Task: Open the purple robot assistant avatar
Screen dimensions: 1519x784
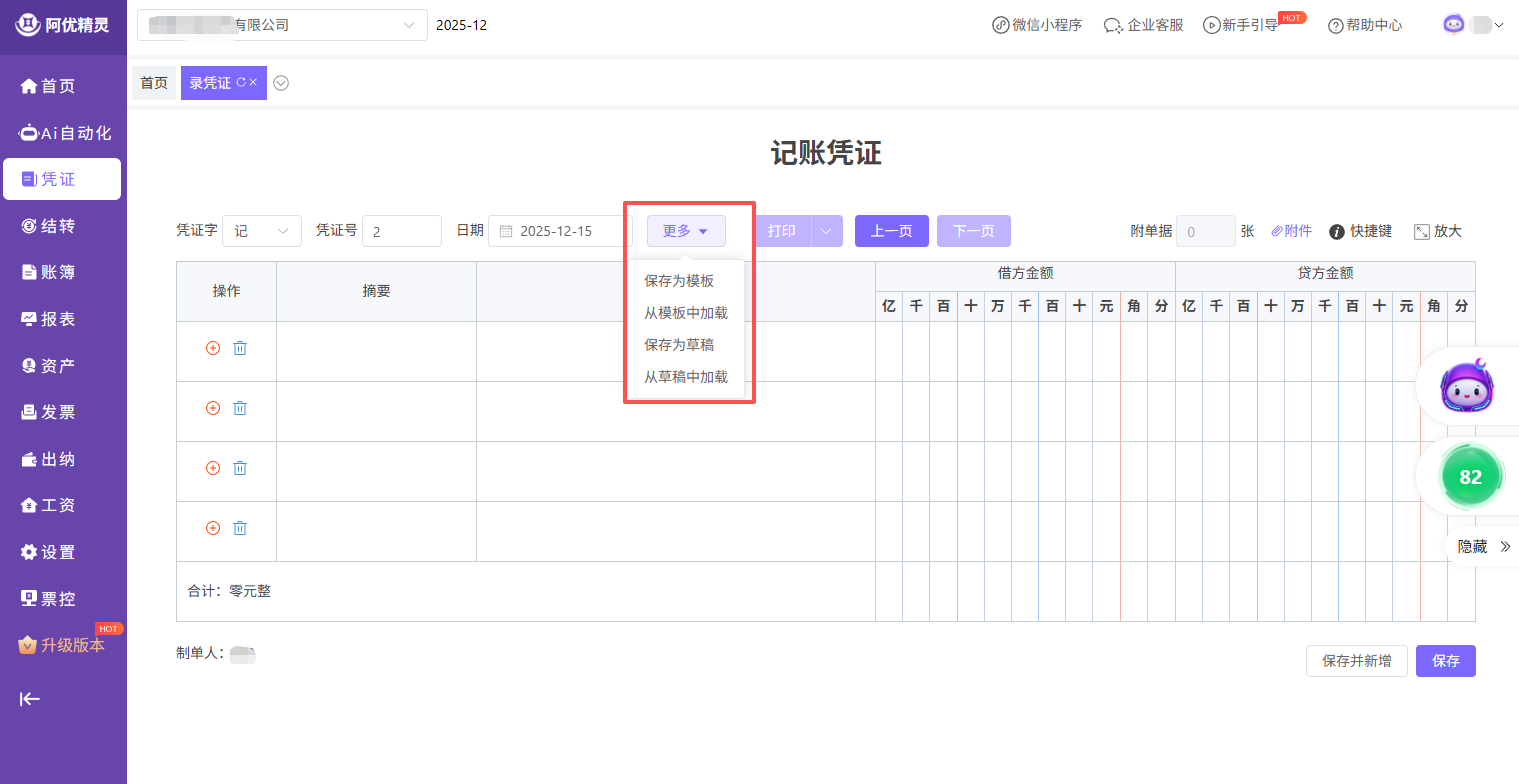Action: click(x=1467, y=387)
